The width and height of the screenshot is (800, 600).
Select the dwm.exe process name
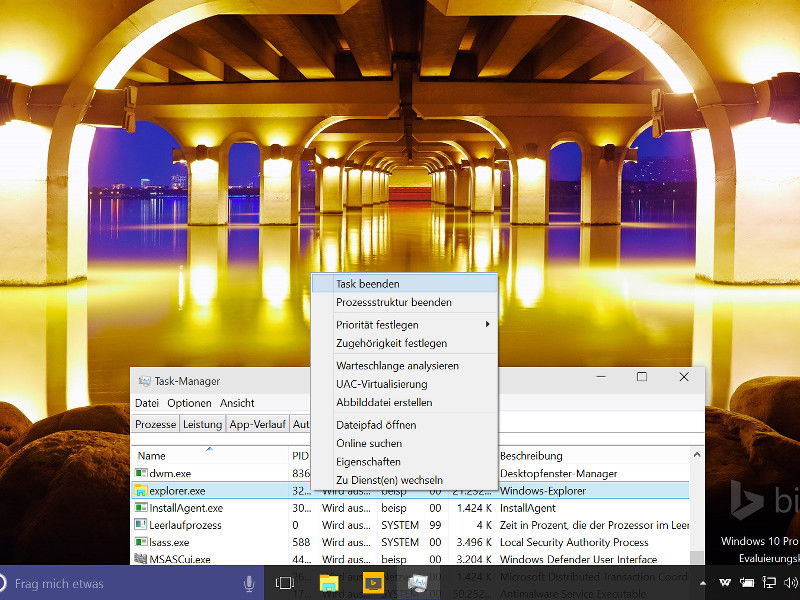pyautogui.click(x=170, y=473)
